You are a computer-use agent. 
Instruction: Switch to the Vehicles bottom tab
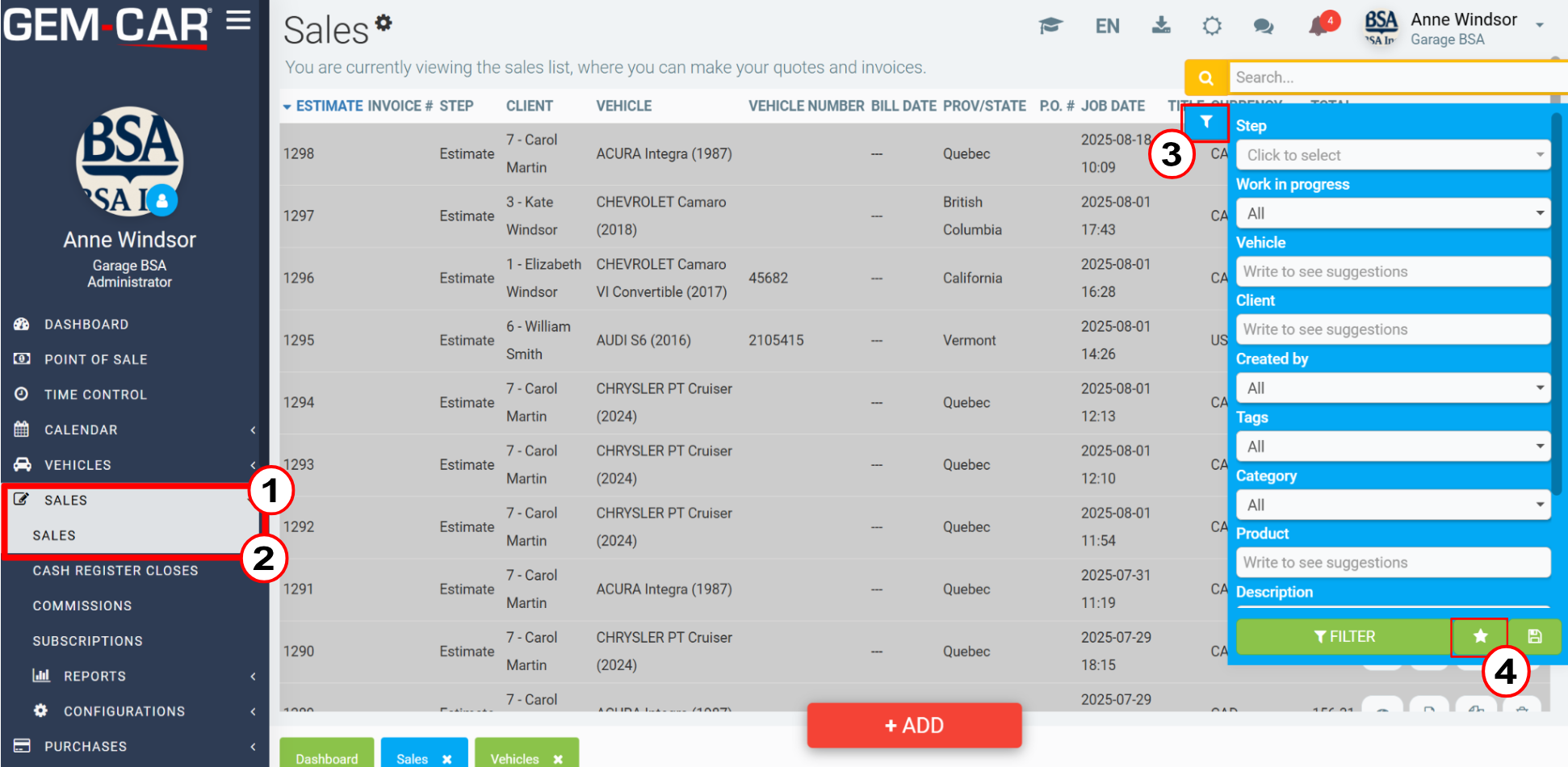tap(514, 759)
